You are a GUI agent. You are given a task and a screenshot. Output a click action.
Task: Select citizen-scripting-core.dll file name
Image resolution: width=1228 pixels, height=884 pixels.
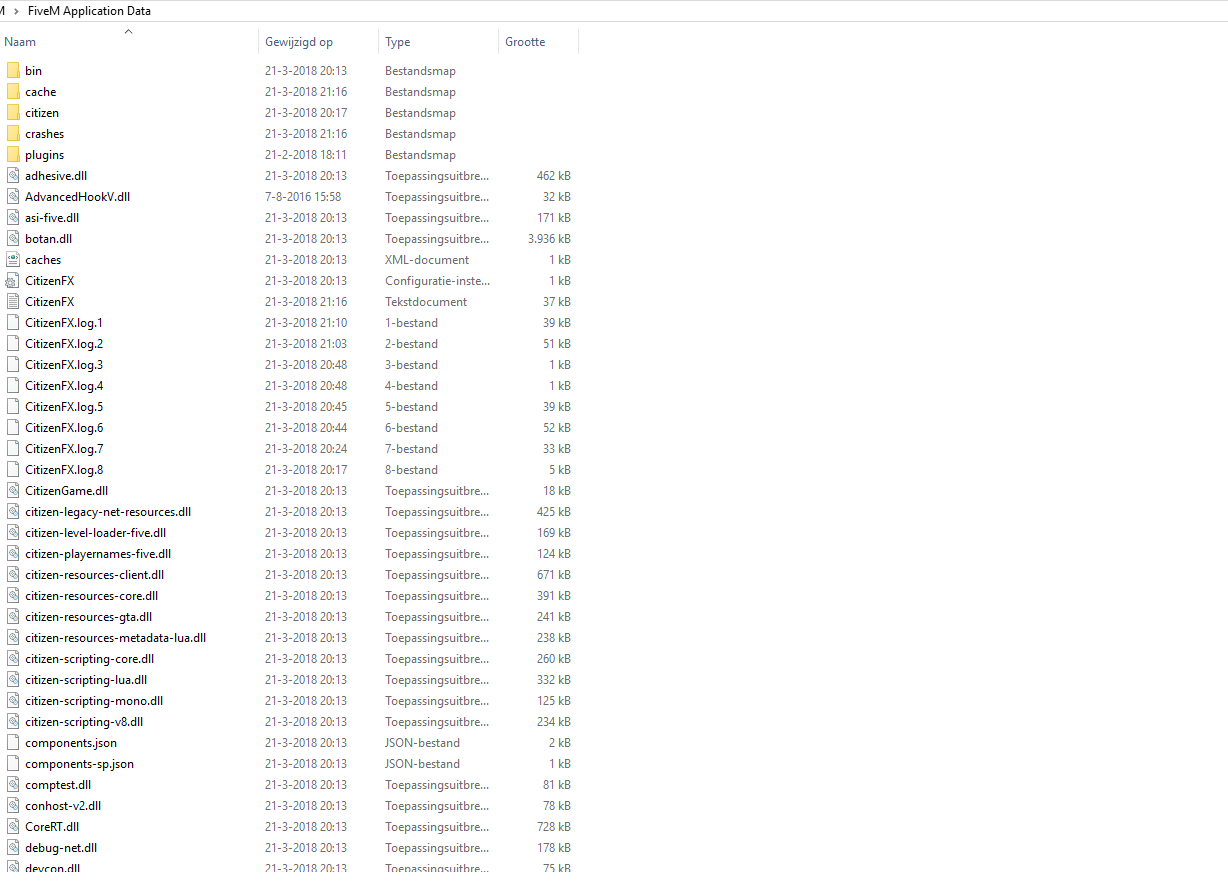tap(90, 658)
